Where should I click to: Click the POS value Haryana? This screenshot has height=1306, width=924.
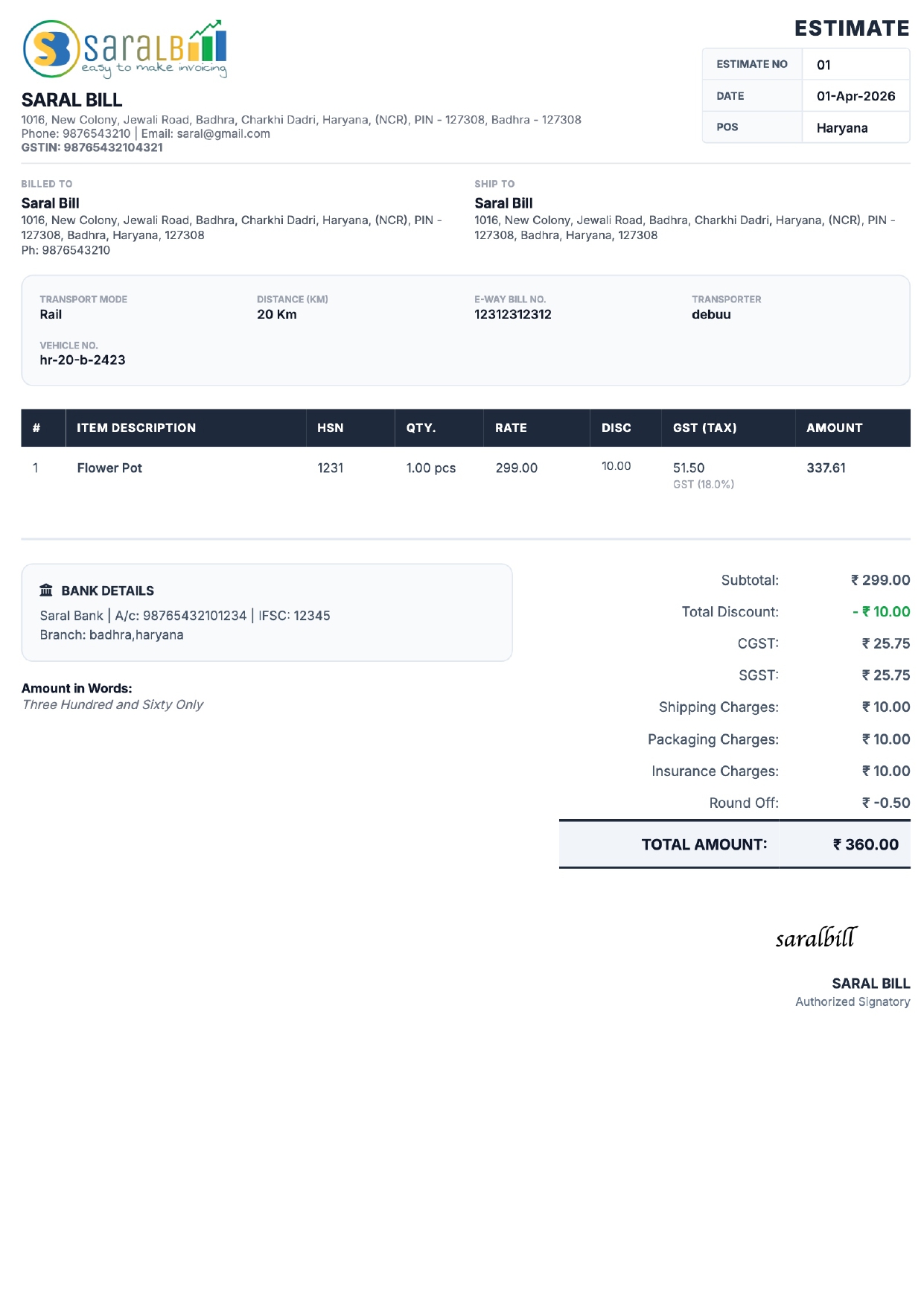842,128
